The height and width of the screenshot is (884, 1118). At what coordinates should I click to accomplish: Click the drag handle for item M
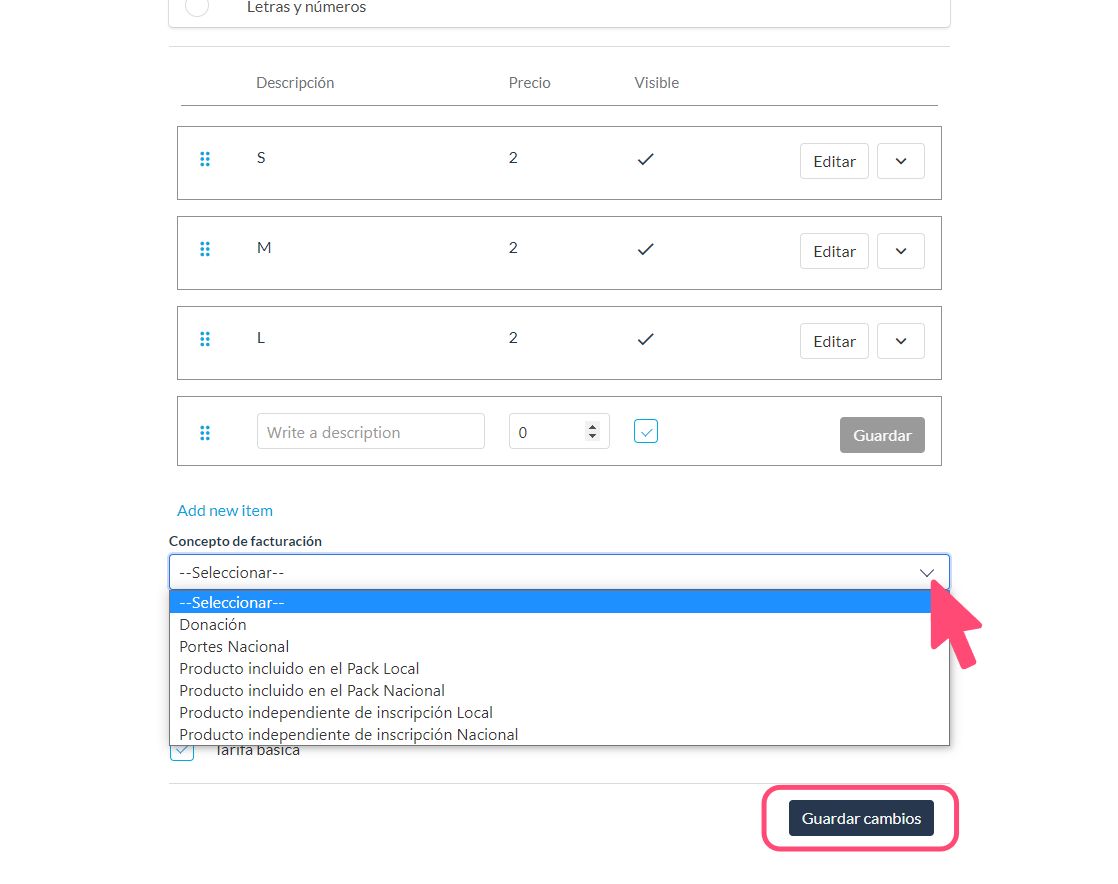(205, 249)
